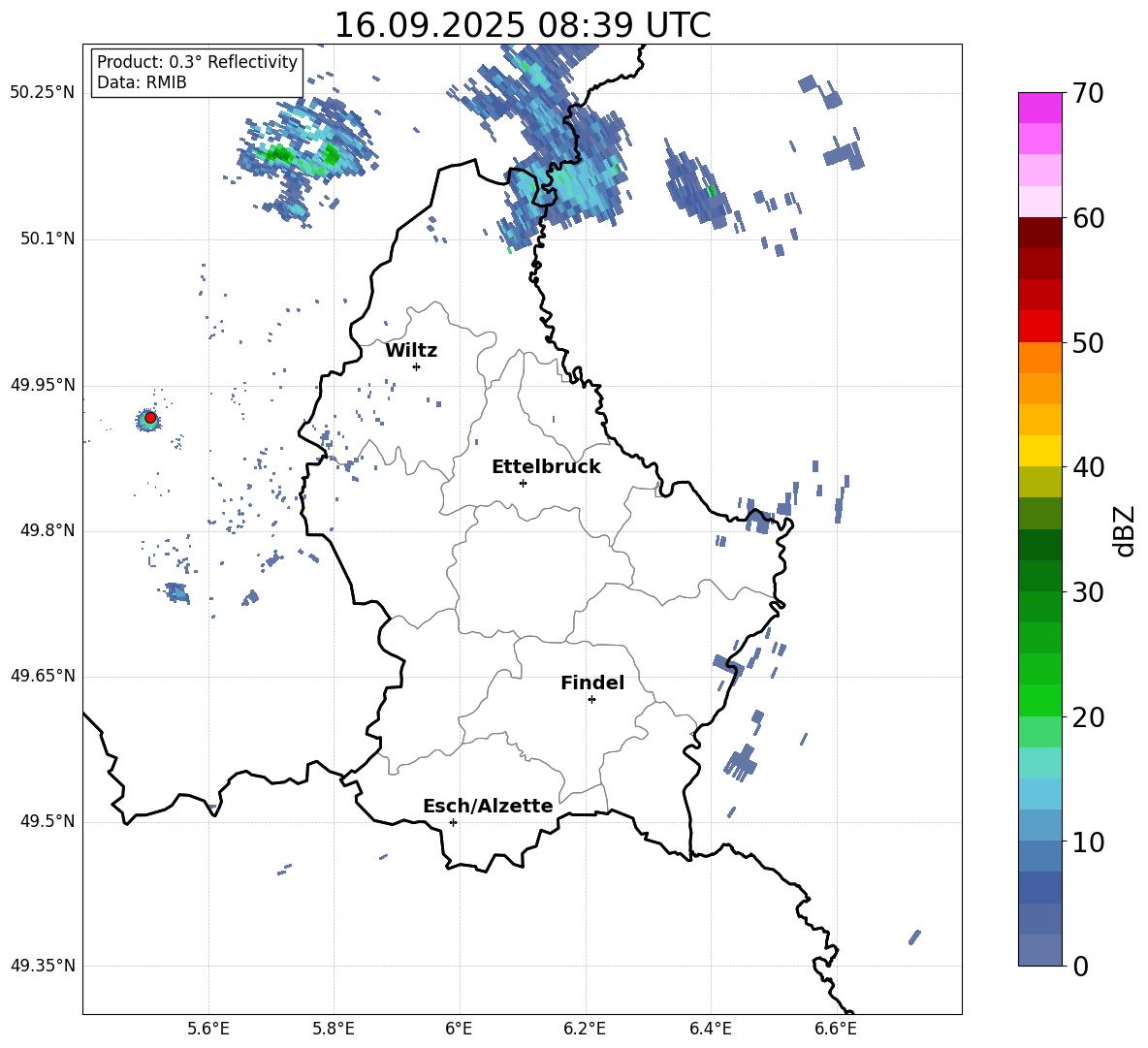The width and height of the screenshot is (1148, 1048).
Task: Click the bright red colorbar segment above 50
Action: click(1039, 327)
